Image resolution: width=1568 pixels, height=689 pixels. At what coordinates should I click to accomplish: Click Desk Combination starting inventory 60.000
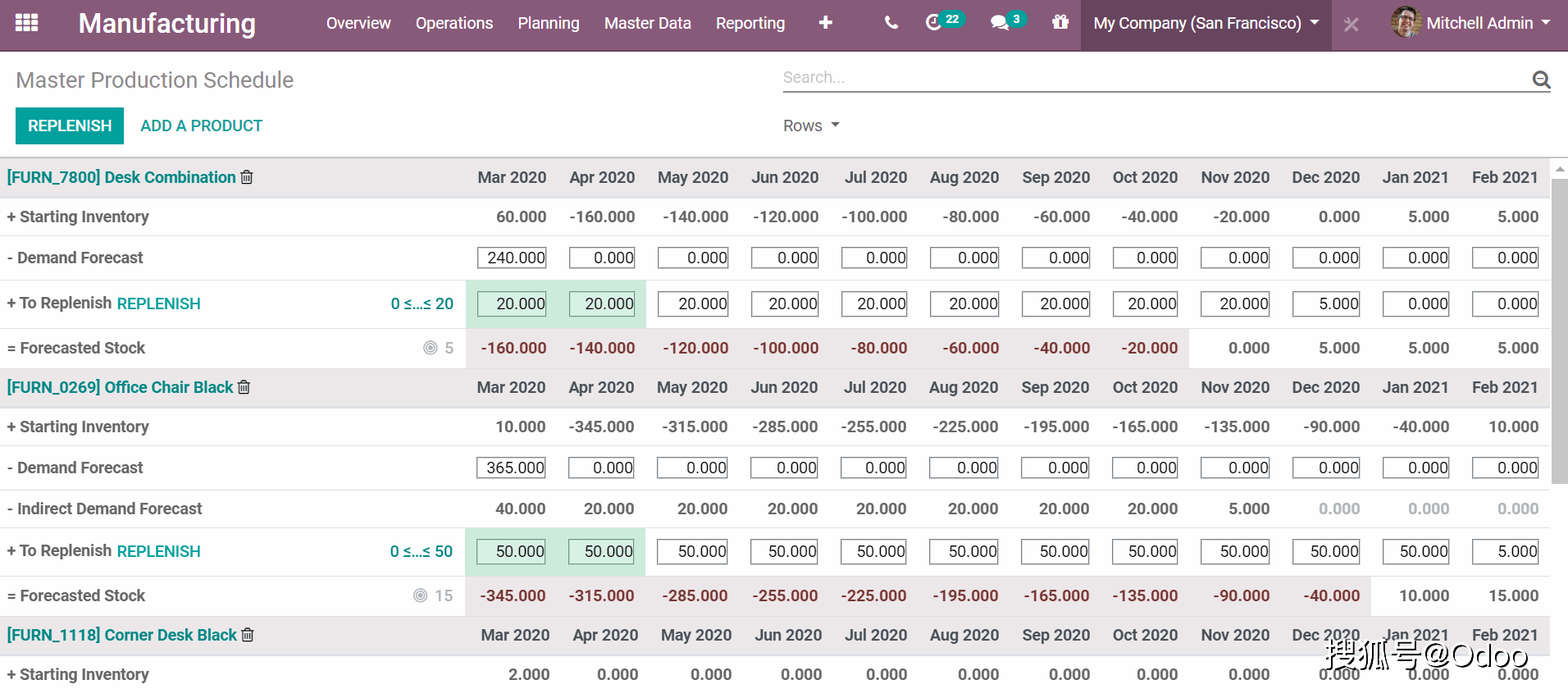tap(522, 217)
